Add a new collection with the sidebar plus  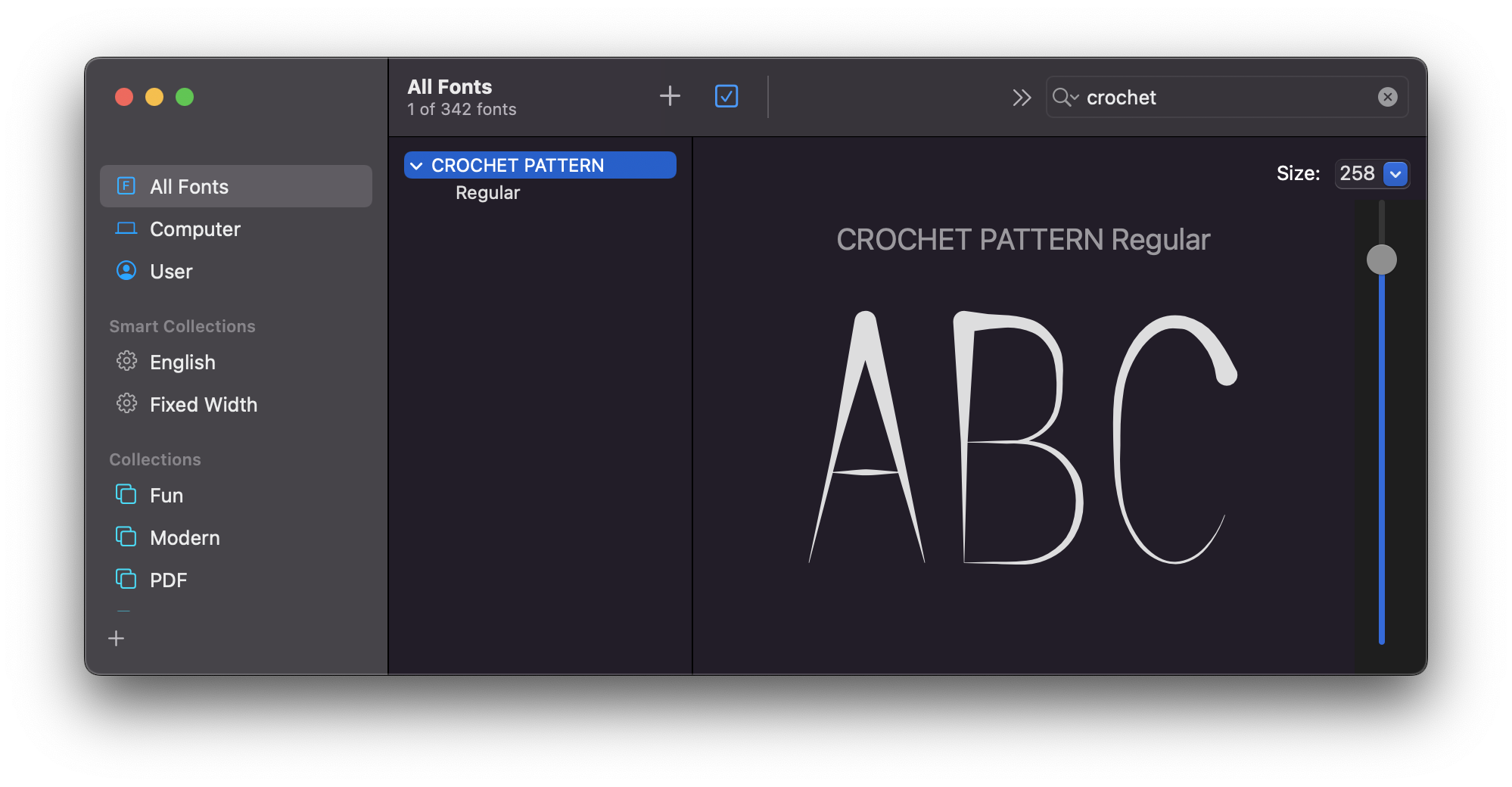tap(117, 639)
